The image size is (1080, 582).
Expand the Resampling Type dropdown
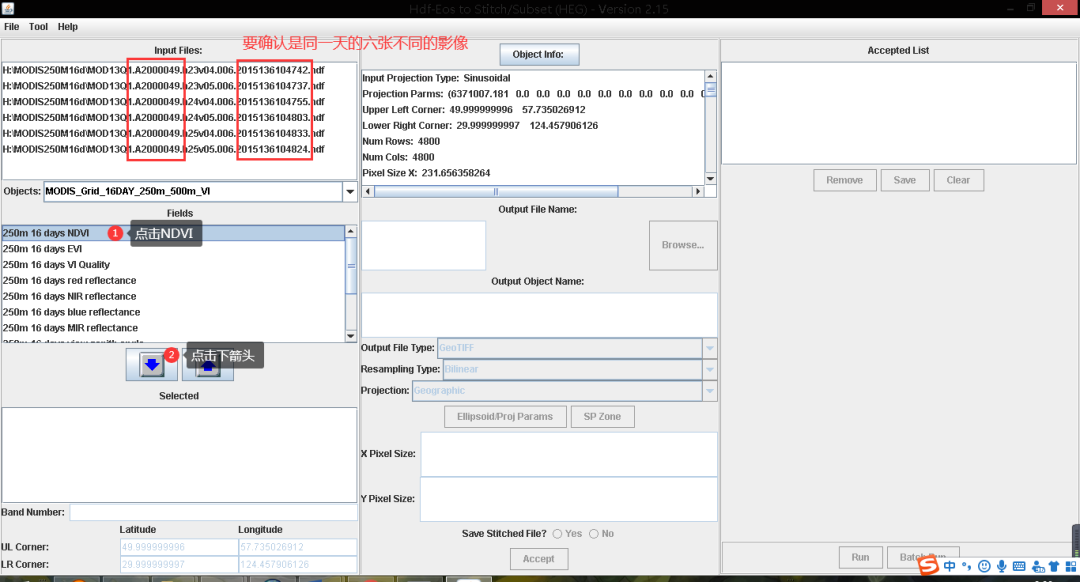[x=709, y=369]
